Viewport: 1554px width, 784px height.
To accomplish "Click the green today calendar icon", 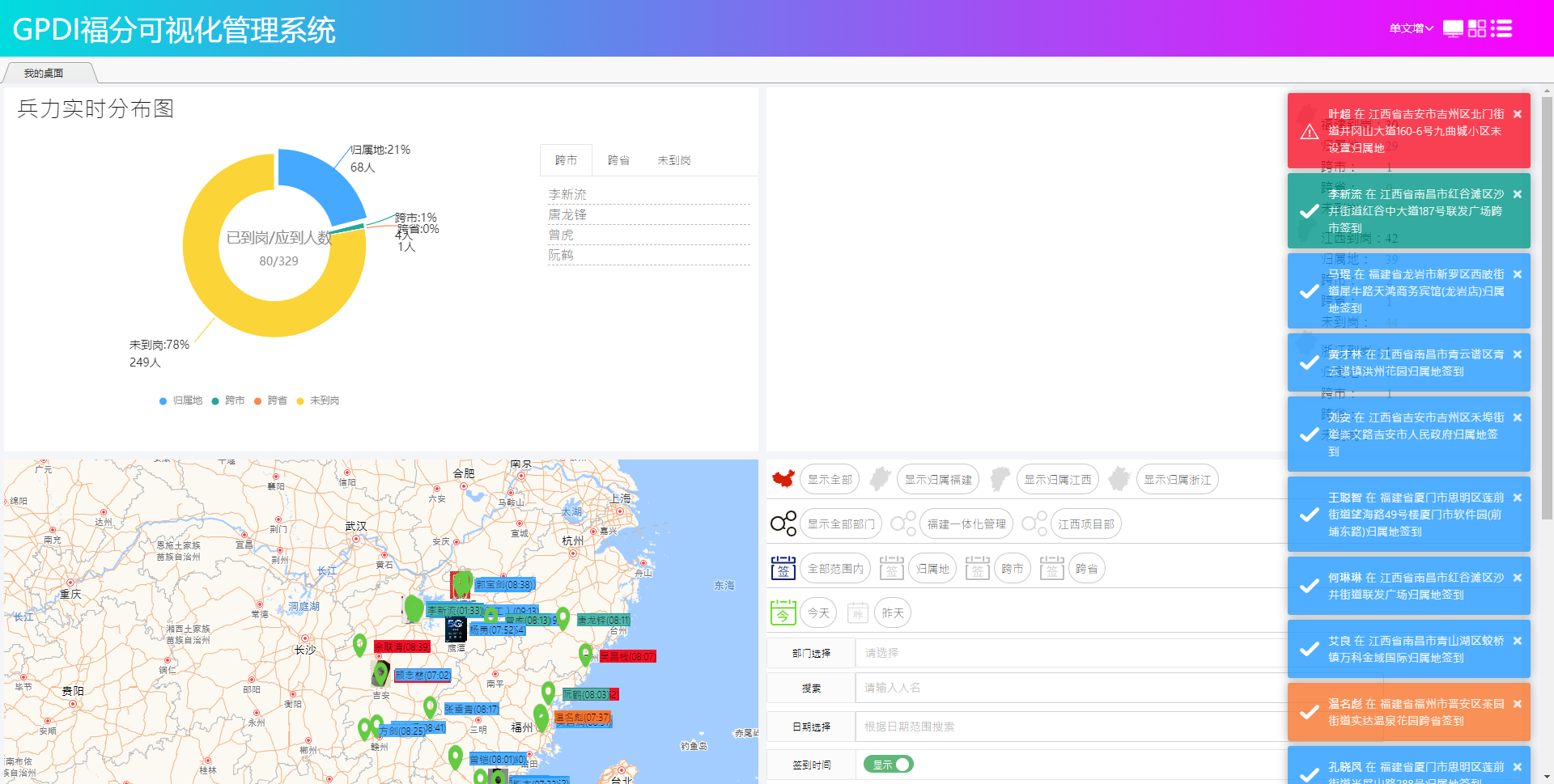I will coord(783,612).
